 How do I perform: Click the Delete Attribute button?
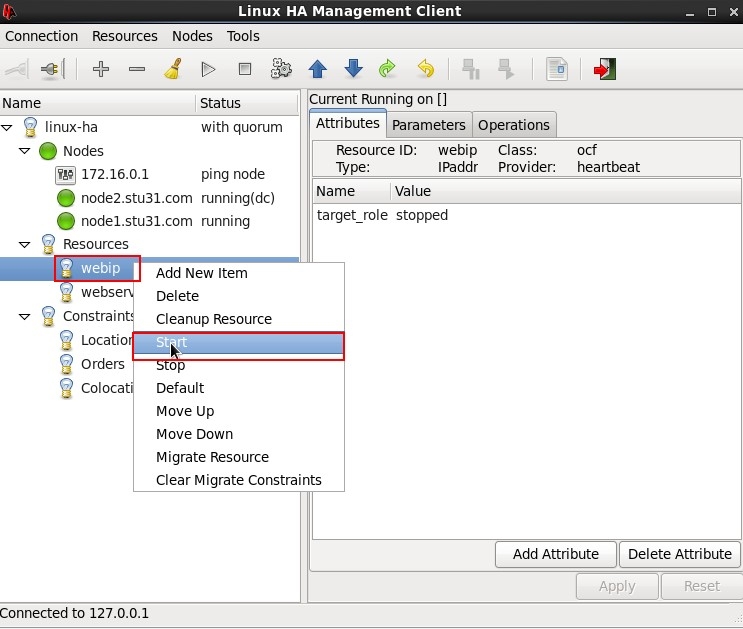click(x=680, y=554)
